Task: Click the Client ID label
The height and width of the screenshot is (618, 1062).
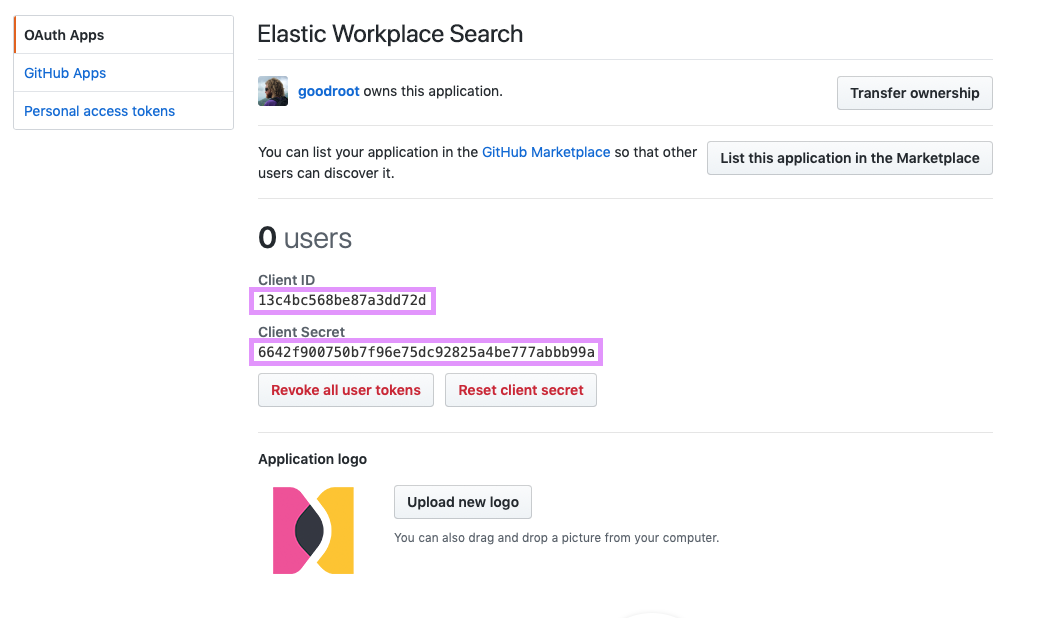Action: click(x=286, y=280)
